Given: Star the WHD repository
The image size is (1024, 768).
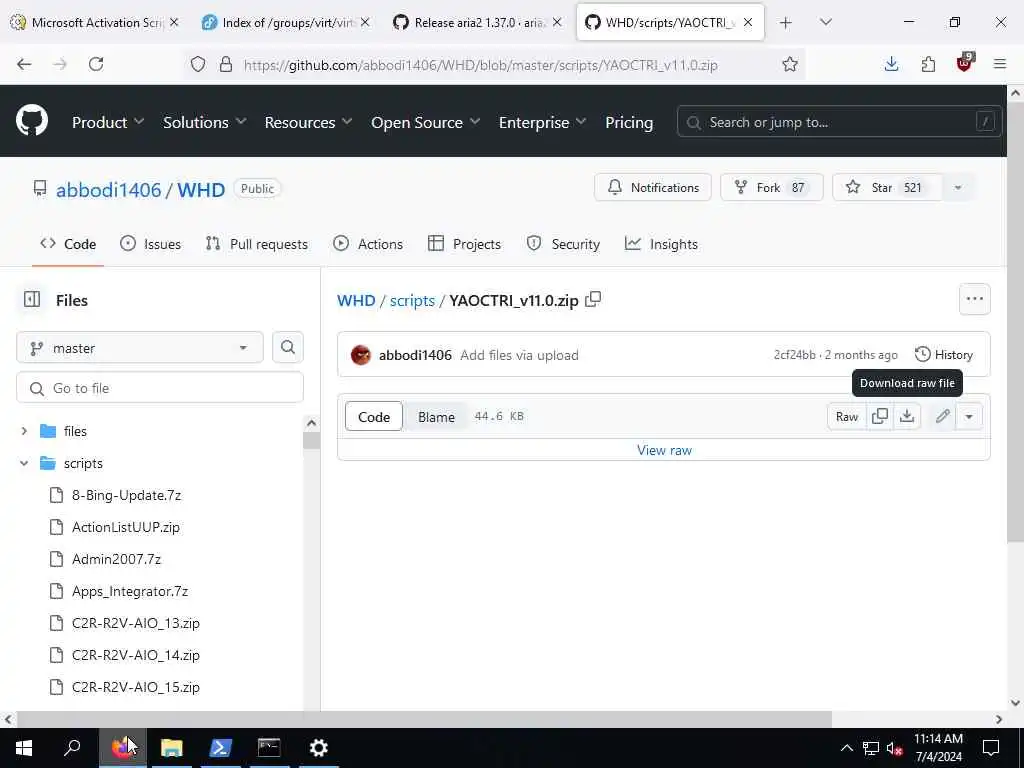Looking at the screenshot, I should [888, 187].
